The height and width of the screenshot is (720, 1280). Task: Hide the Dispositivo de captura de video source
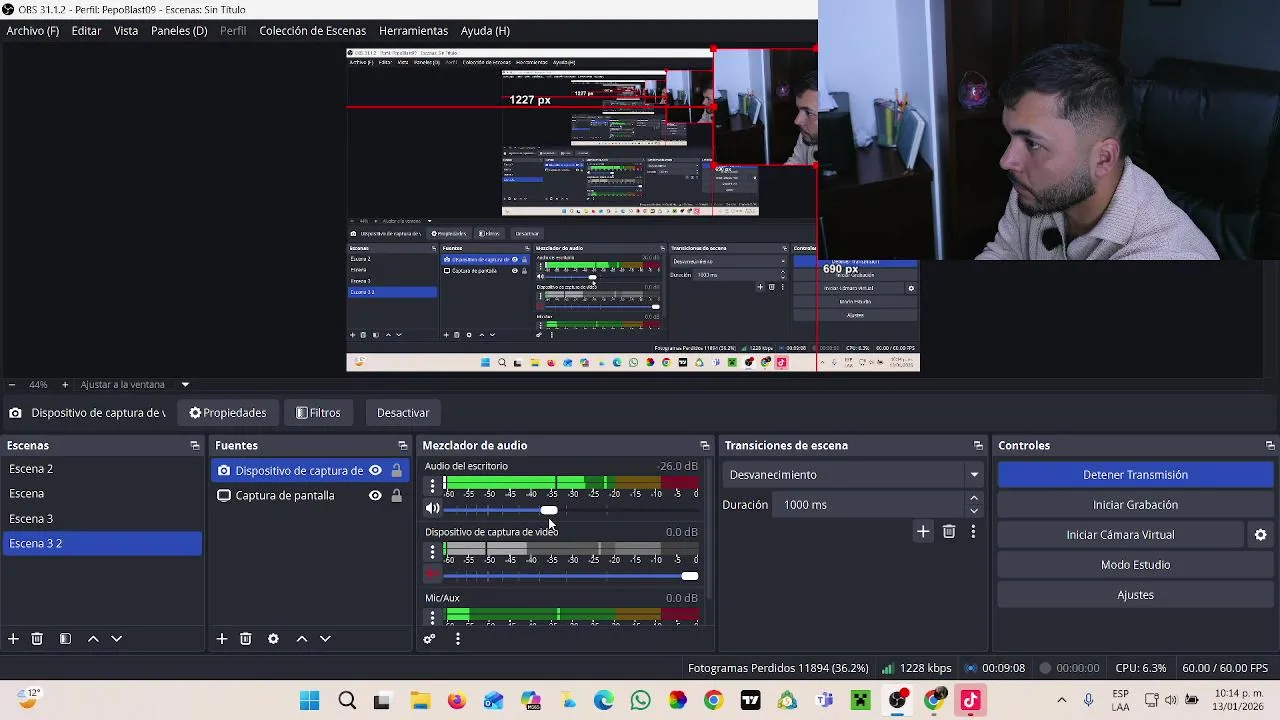tap(375, 470)
